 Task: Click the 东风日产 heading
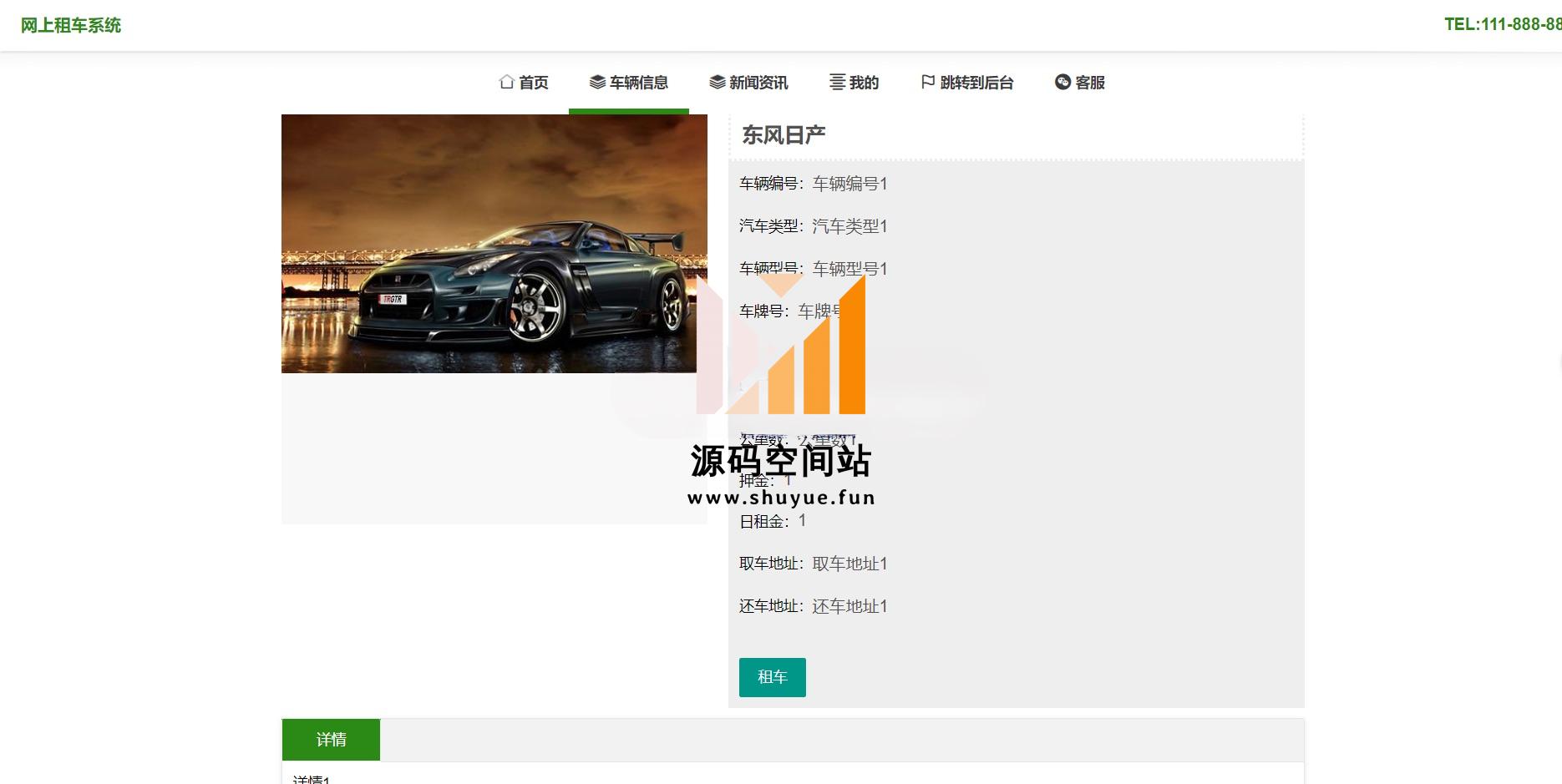[x=784, y=135]
